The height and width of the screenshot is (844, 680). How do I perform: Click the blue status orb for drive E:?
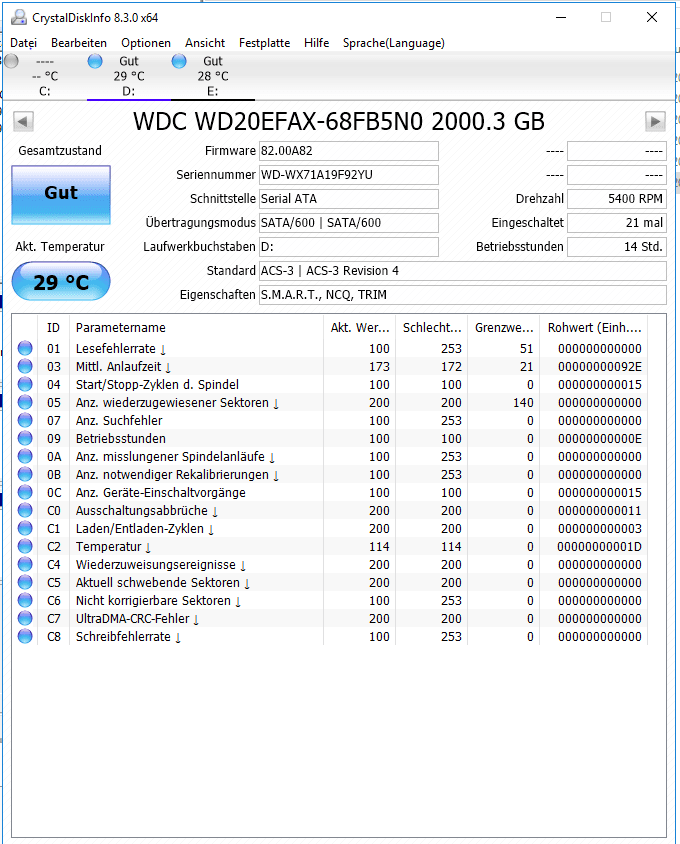179,61
